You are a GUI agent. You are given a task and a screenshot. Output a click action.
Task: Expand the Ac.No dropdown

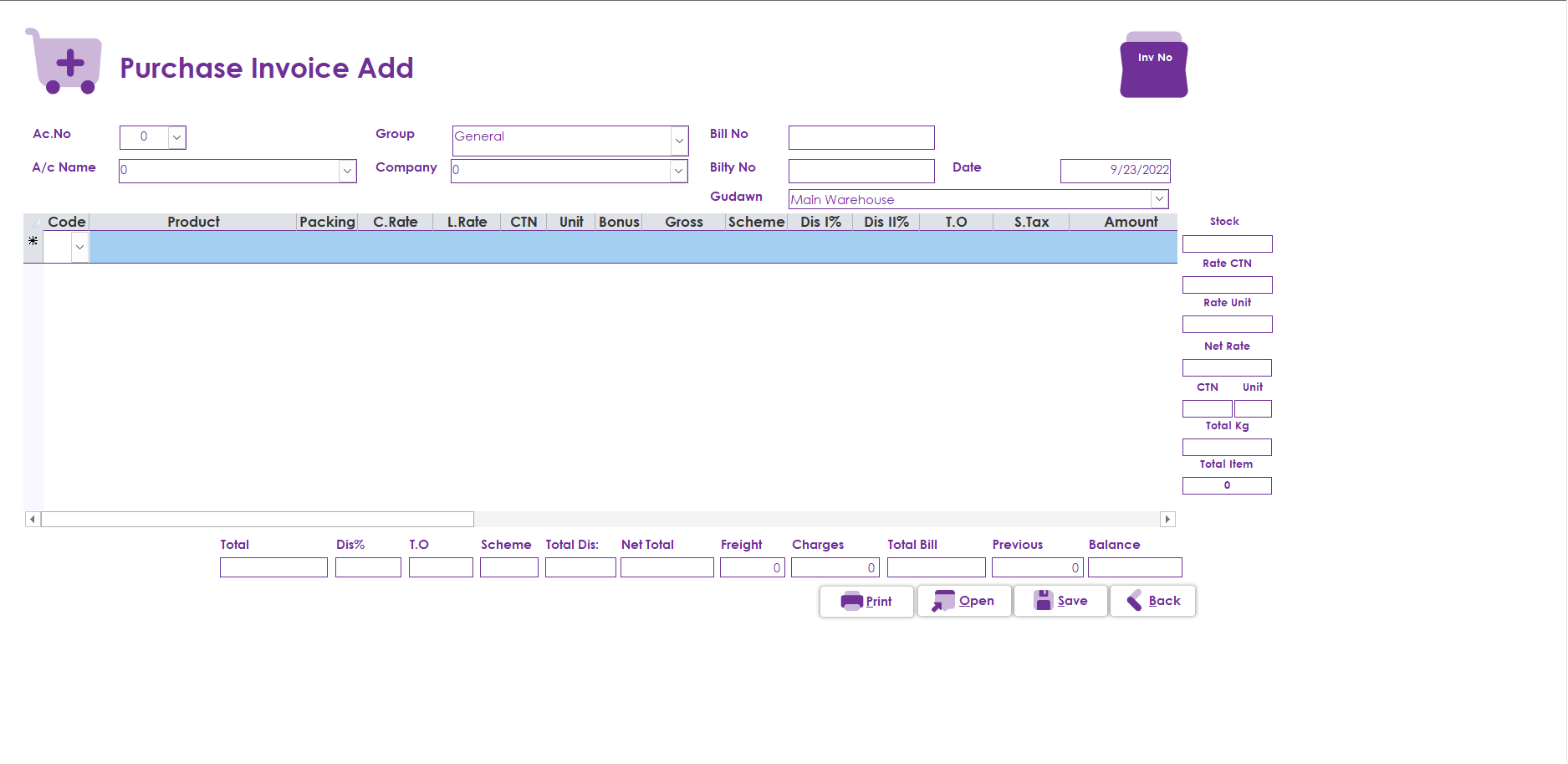176,137
